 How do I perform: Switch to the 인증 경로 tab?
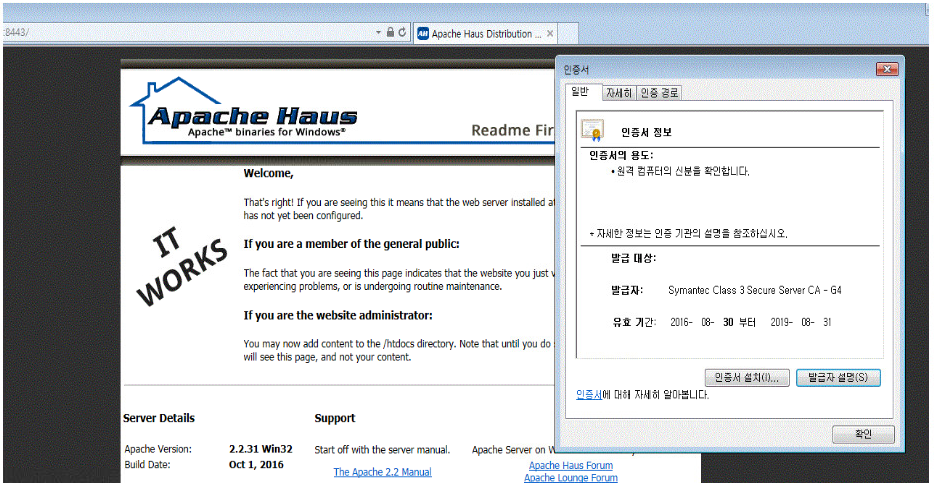tap(659, 93)
